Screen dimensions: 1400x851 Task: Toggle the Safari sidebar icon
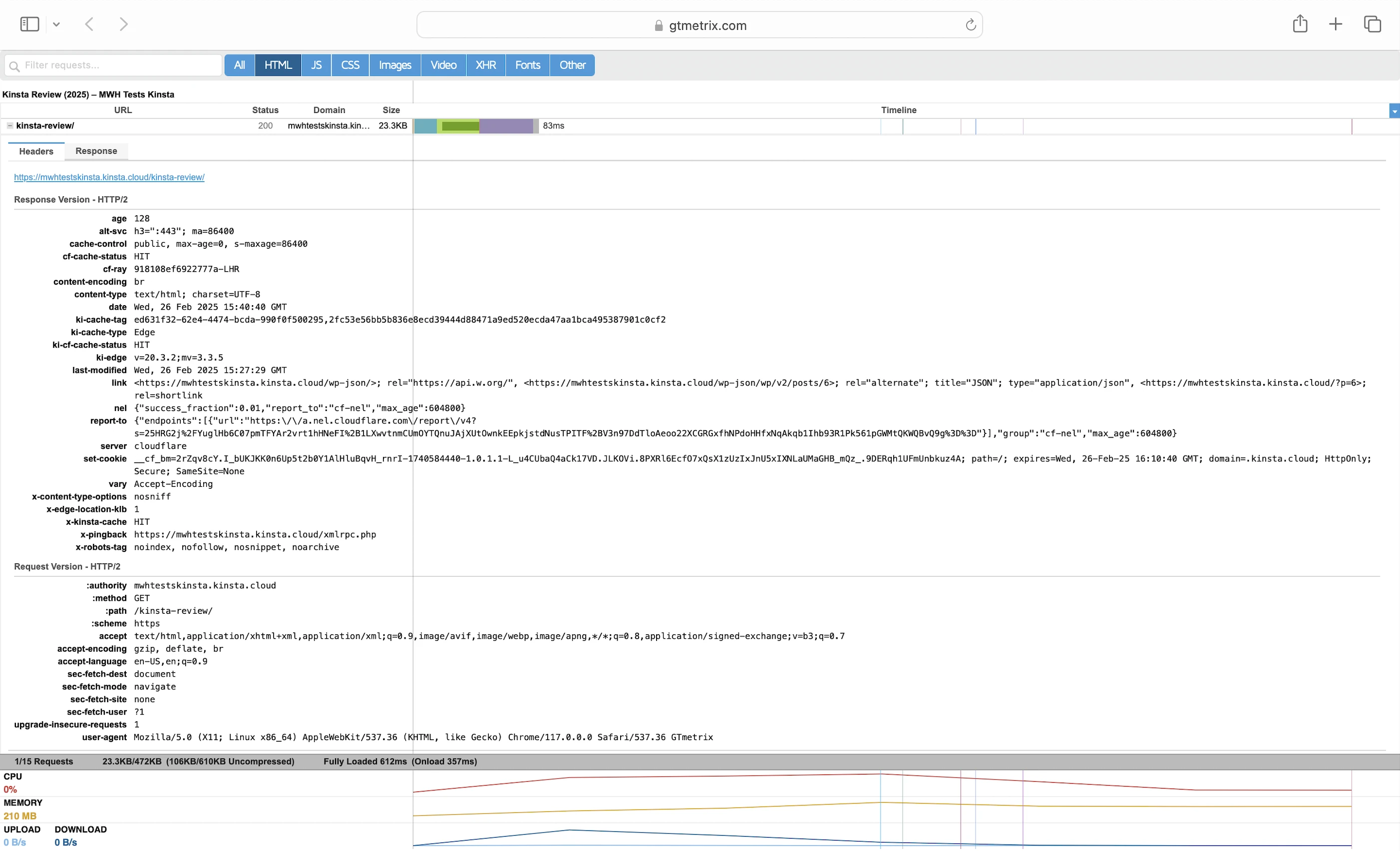(29, 24)
